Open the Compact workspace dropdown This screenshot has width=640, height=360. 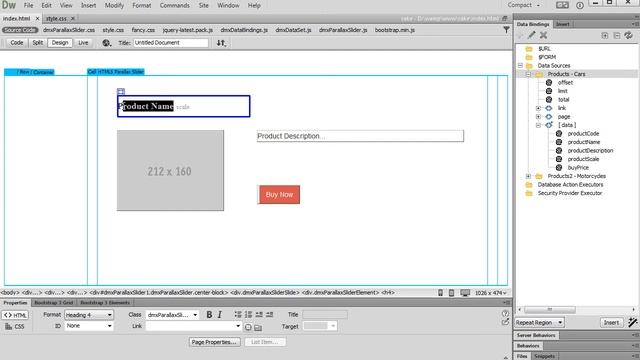(524, 5)
